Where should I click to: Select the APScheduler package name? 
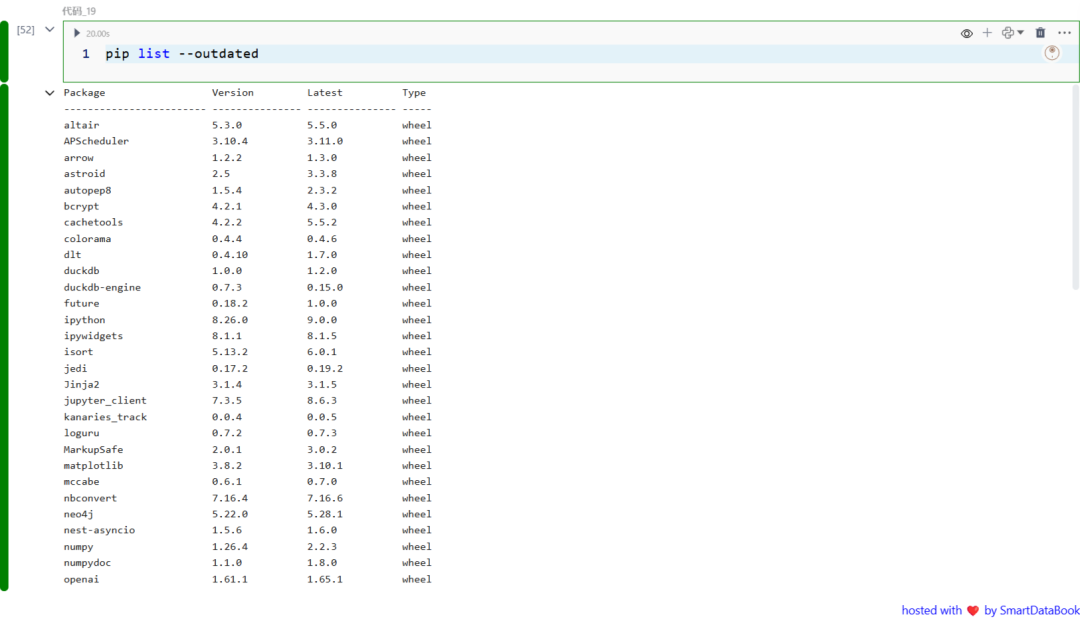96,141
